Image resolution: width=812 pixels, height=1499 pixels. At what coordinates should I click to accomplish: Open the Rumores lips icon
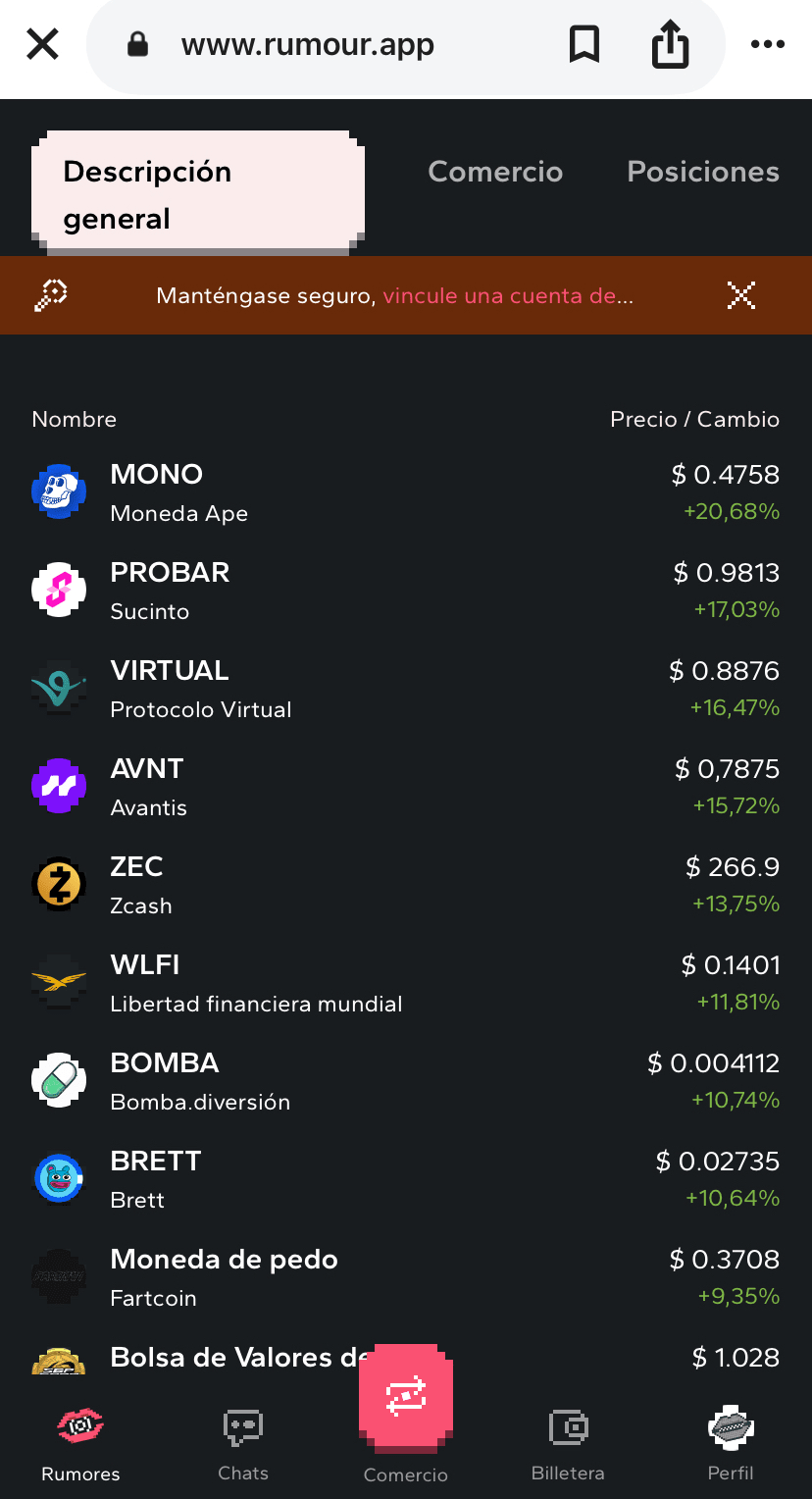click(x=80, y=1428)
